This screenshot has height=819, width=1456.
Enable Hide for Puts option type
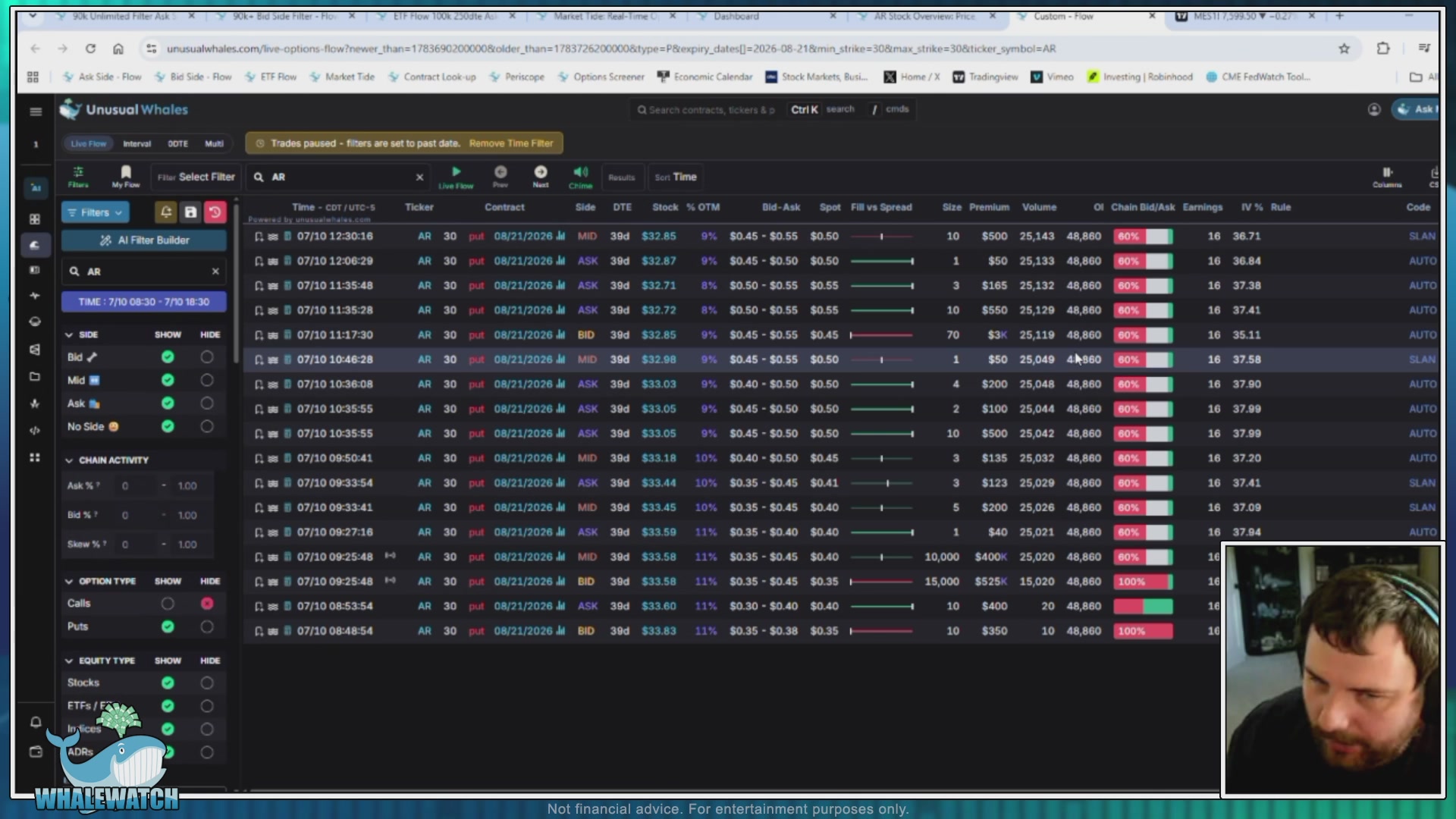tap(207, 626)
